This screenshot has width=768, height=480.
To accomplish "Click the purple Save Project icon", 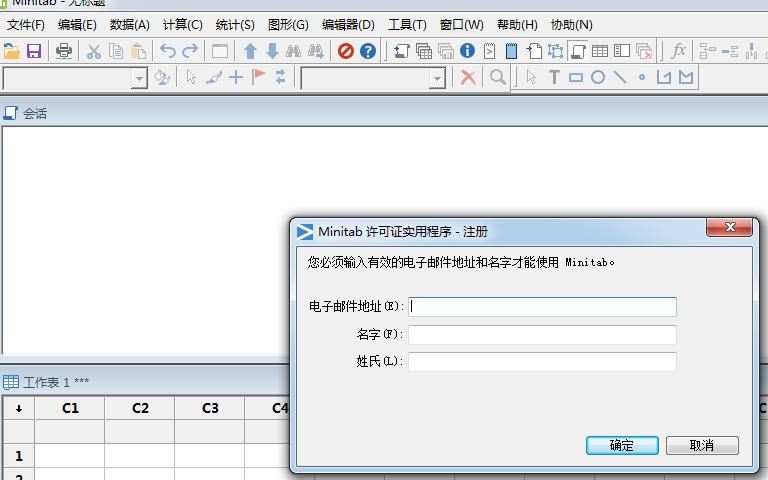I will click(34, 51).
